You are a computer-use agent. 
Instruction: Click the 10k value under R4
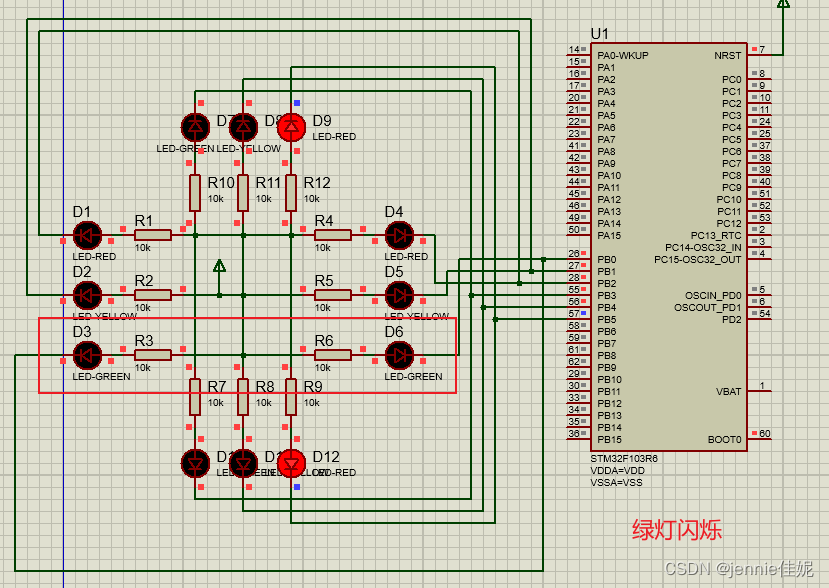point(323,247)
